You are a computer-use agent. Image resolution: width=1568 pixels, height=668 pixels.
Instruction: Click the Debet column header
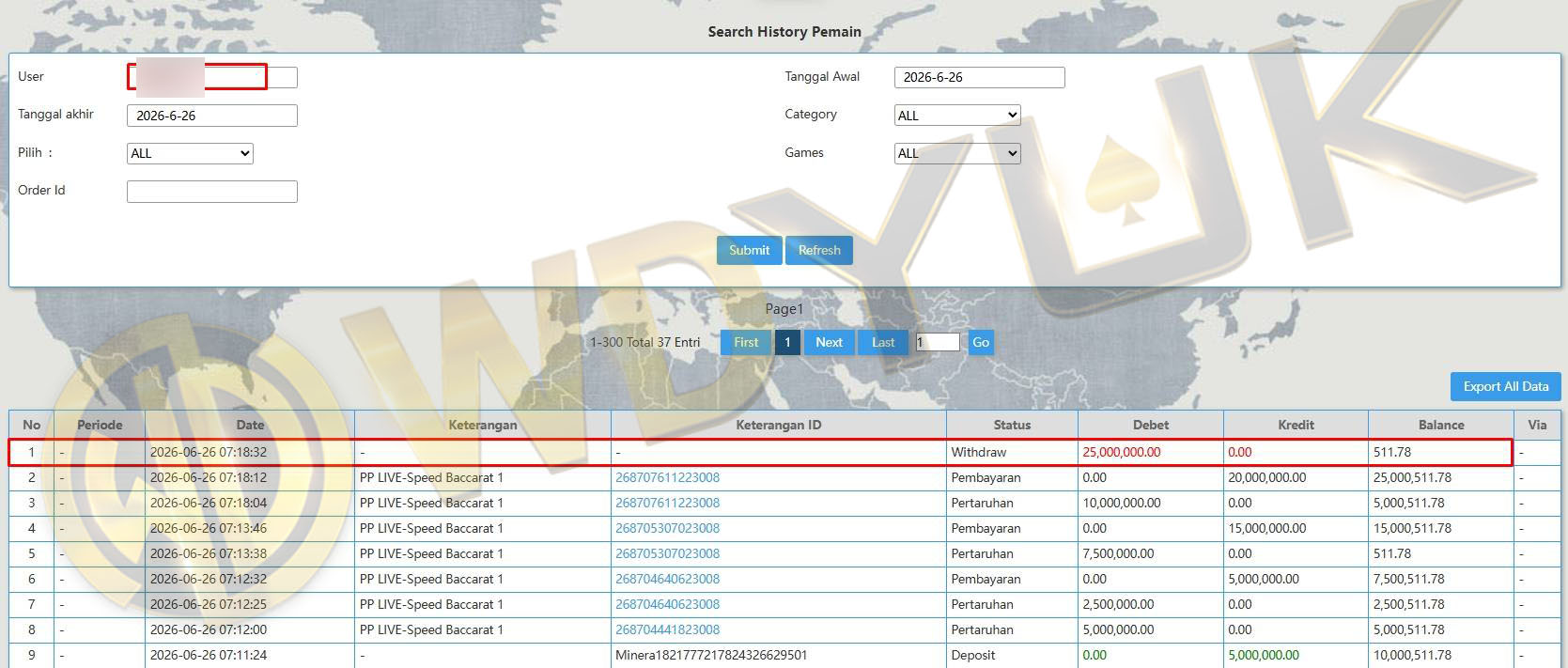pyautogui.click(x=1151, y=425)
